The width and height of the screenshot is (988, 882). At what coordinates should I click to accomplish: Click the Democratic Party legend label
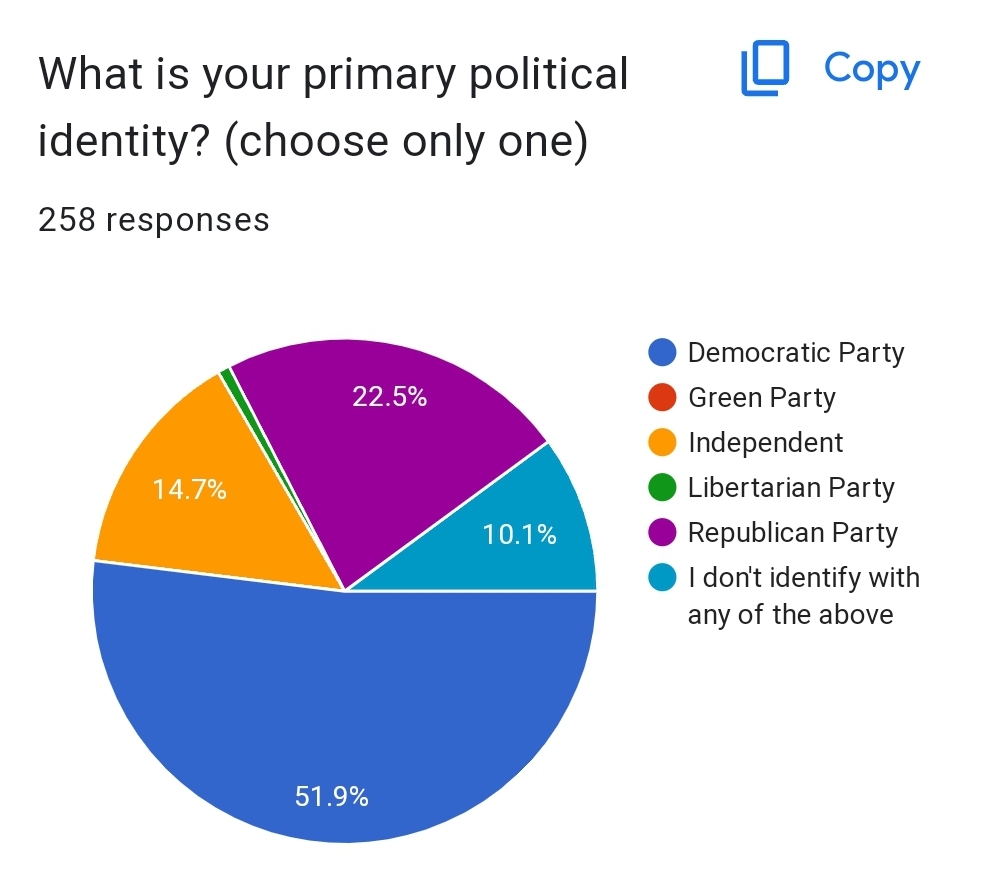coord(796,353)
